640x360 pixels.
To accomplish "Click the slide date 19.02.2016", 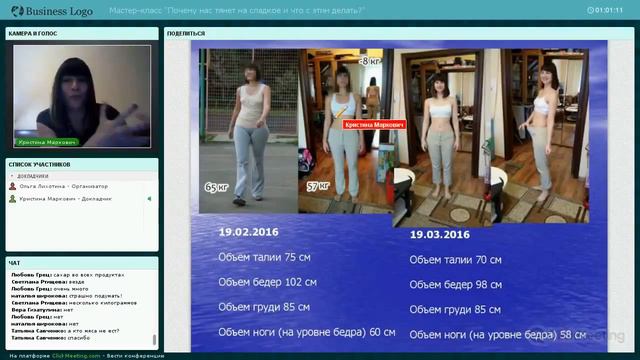I will click(x=249, y=232).
